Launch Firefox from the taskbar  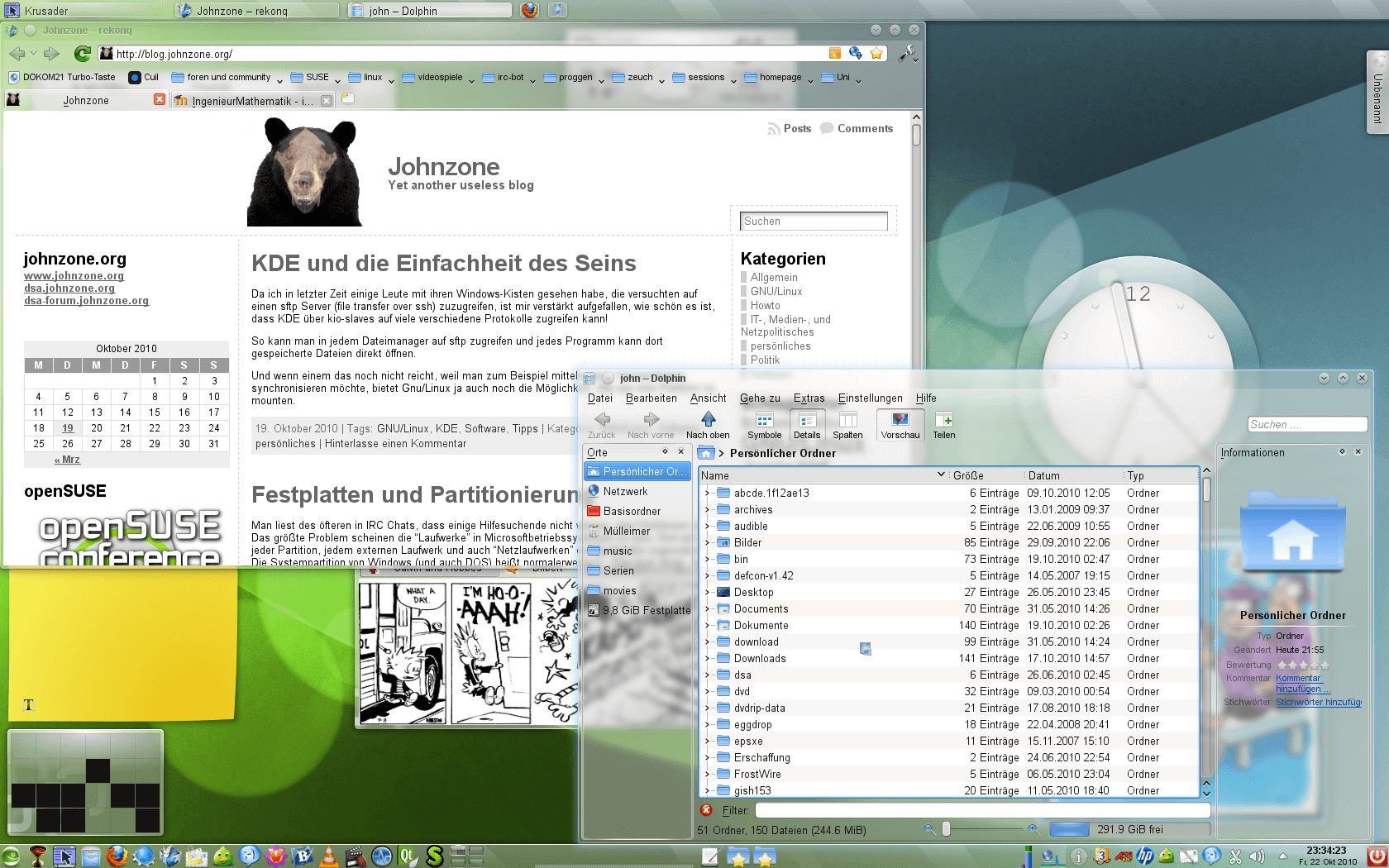(117, 856)
